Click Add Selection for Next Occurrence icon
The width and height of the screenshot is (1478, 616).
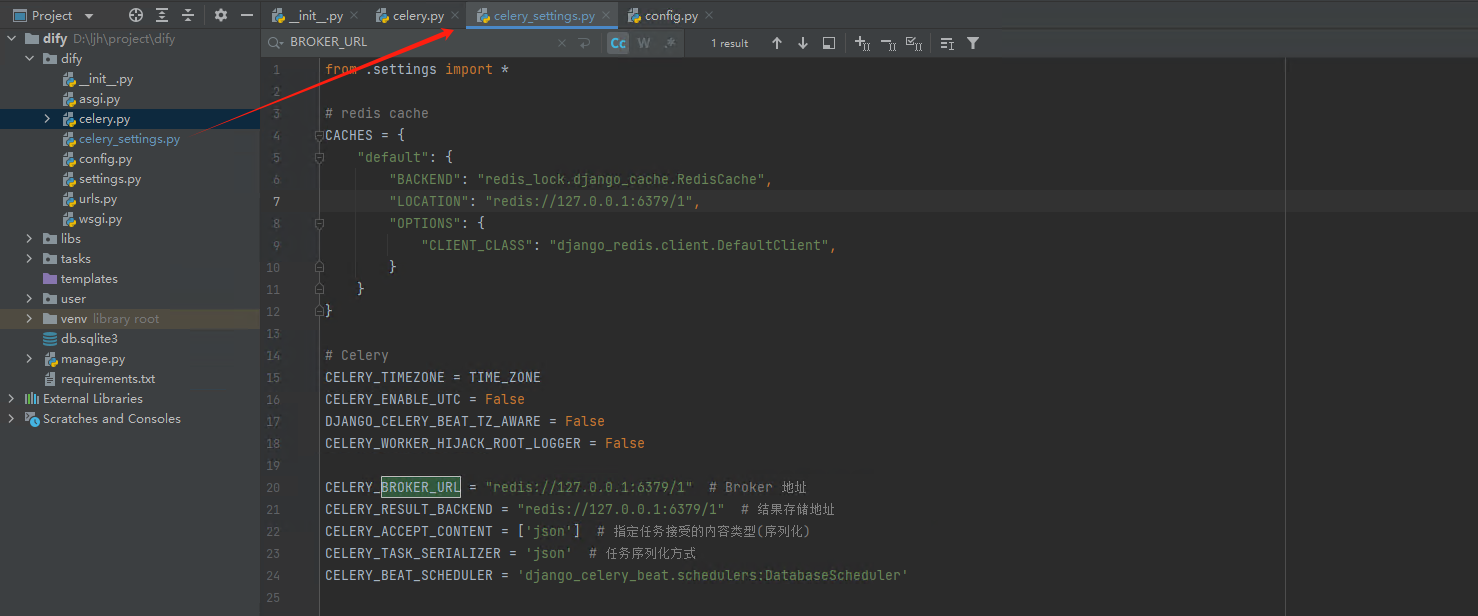(861, 43)
